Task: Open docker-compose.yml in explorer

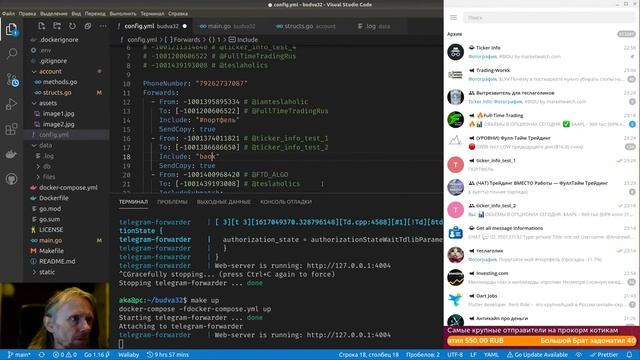Action: (x=68, y=188)
